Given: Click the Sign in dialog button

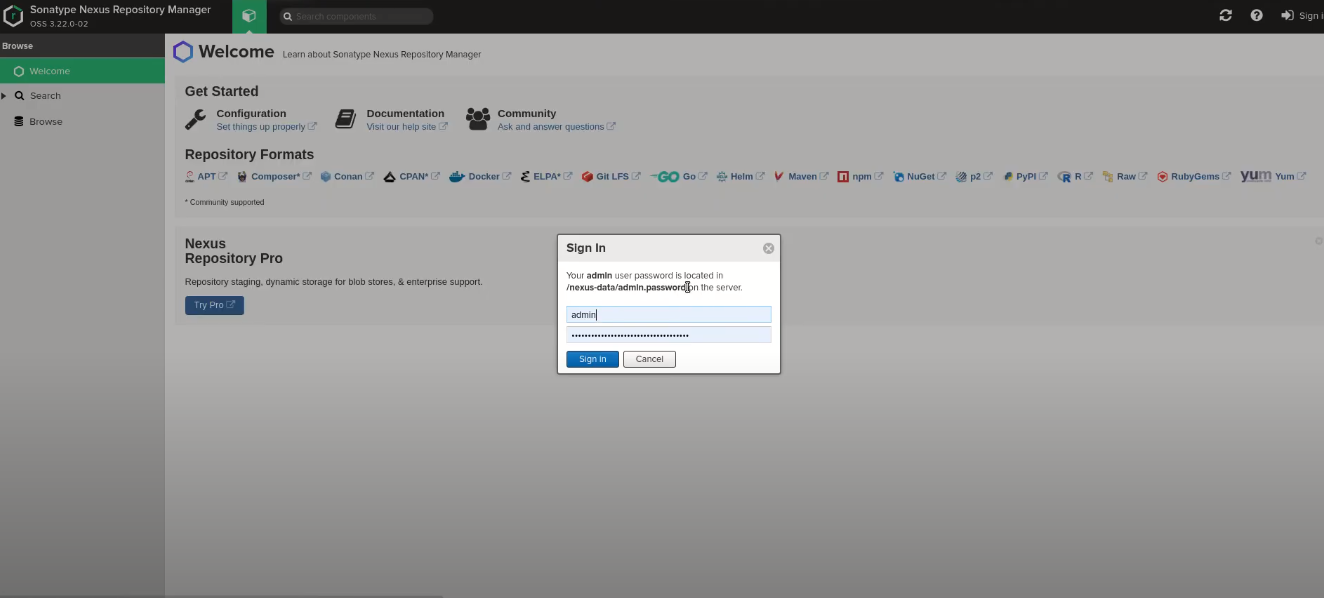Looking at the screenshot, I should [592, 359].
